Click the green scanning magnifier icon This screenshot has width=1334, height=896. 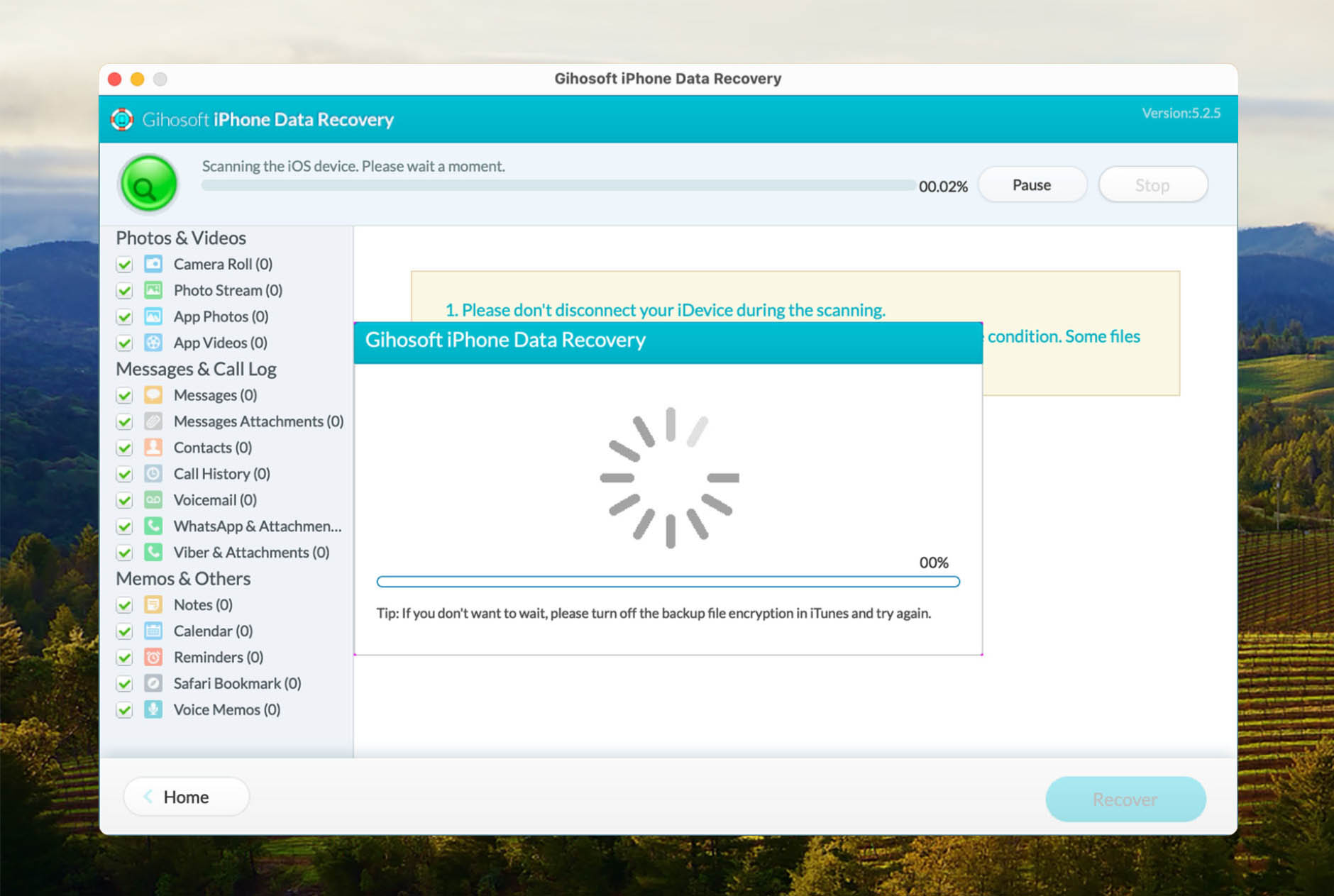pos(148,184)
